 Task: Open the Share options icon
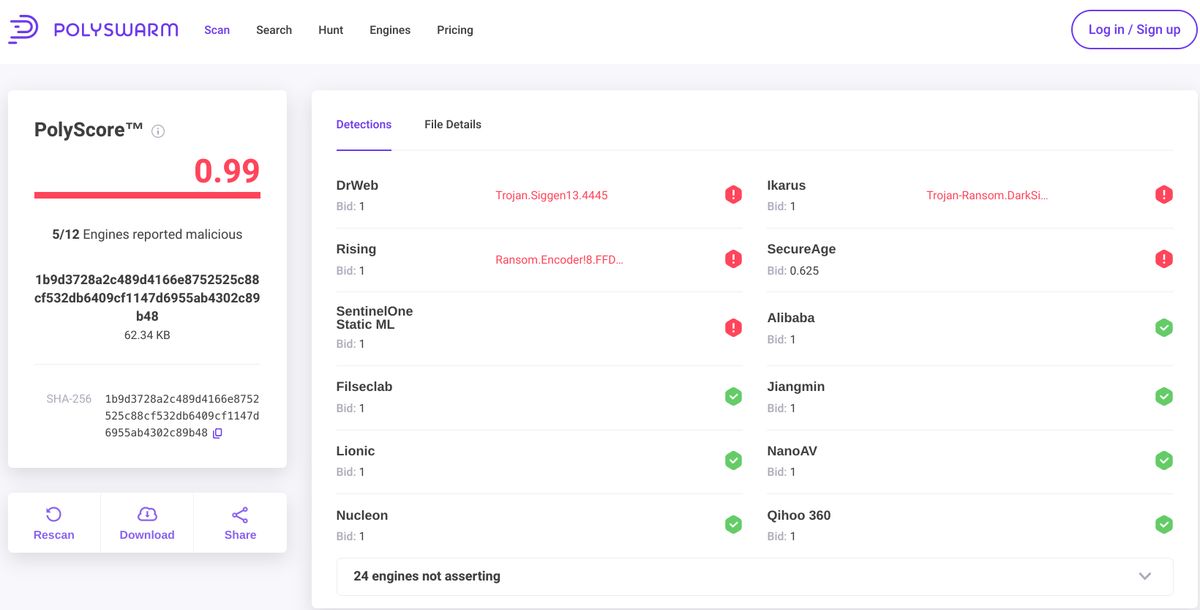[239, 513]
